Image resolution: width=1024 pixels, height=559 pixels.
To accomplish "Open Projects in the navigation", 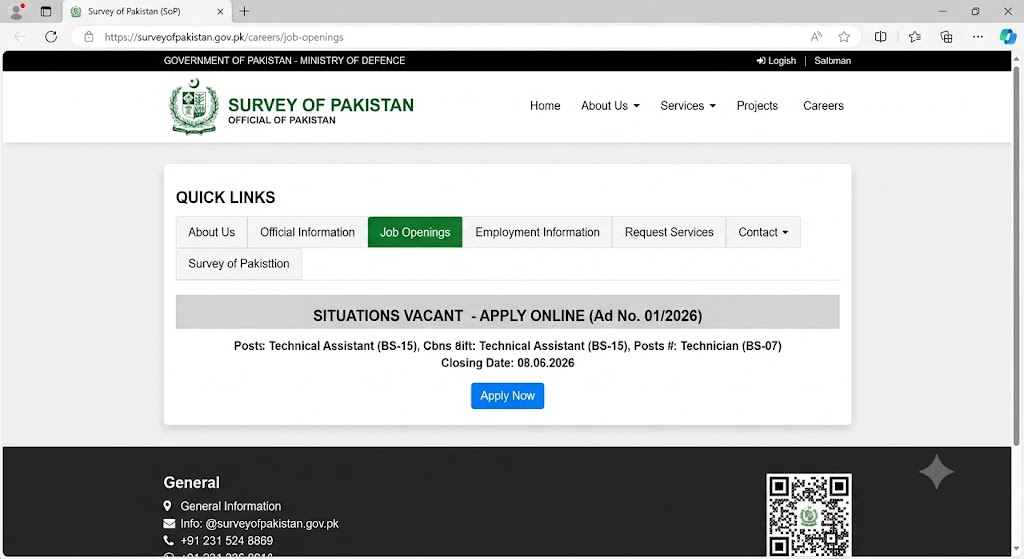I will tap(757, 106).
